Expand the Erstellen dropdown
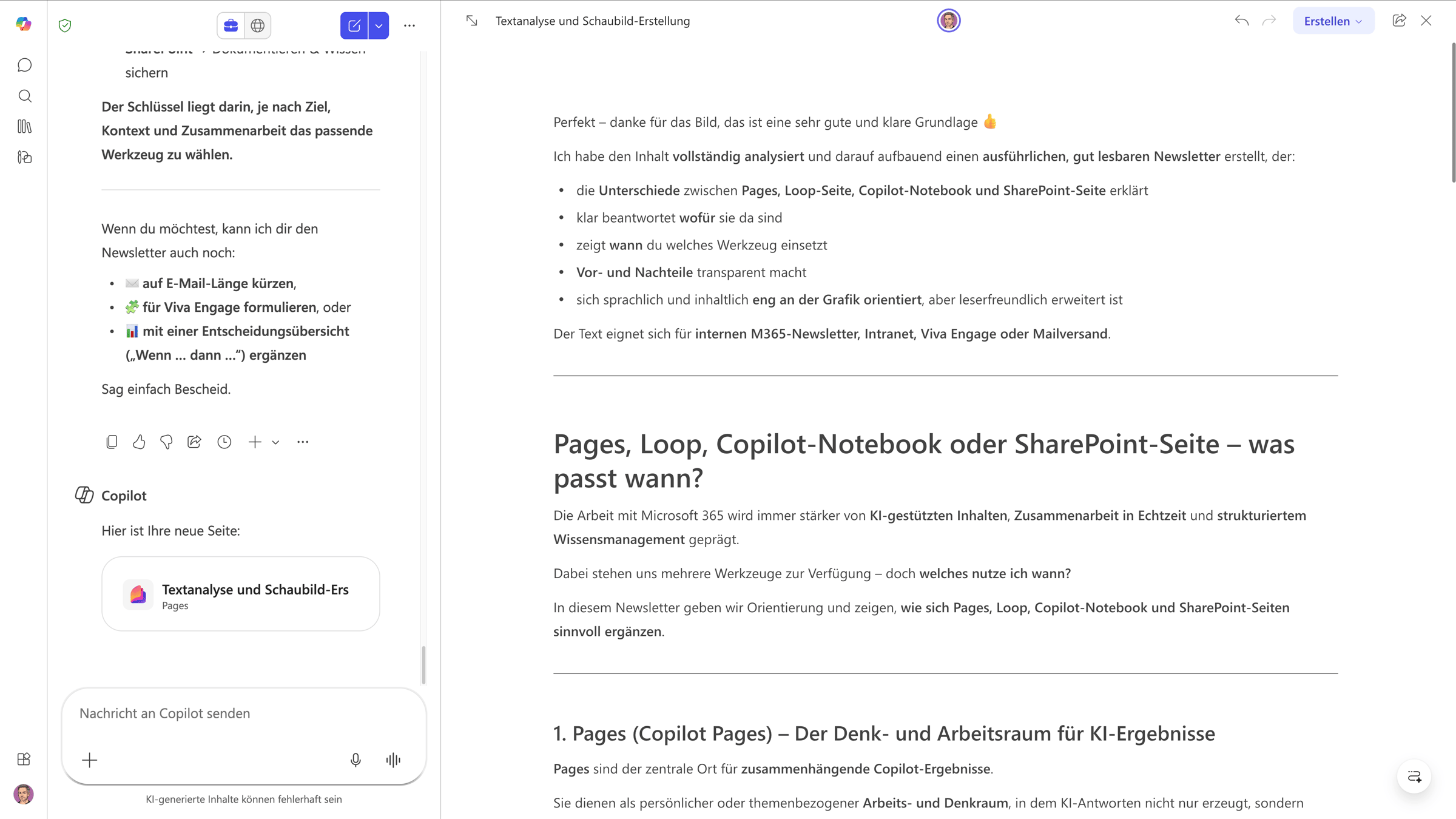Image resolution: width=1456 pixels, height=819 pixels. pos(1333,21)
